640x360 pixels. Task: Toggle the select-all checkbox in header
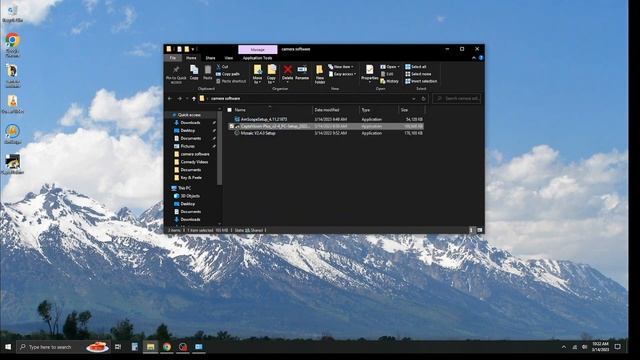[x=229, y=110]
